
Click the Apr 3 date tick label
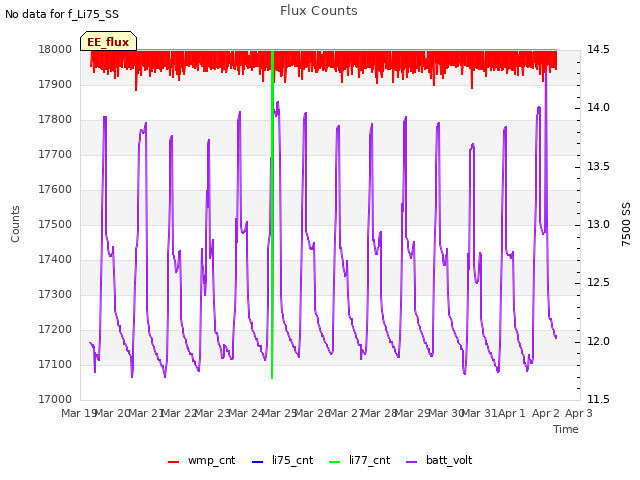tap(579, 413)
